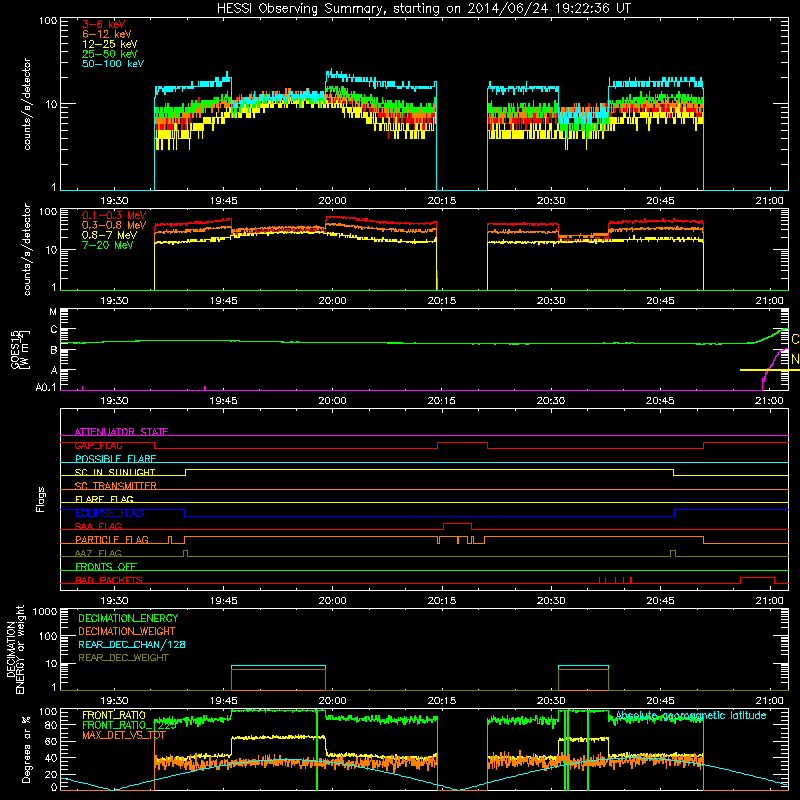The image size is (800, 800).
Task: Select the AAZ_FLAG label
Action: 98,553
